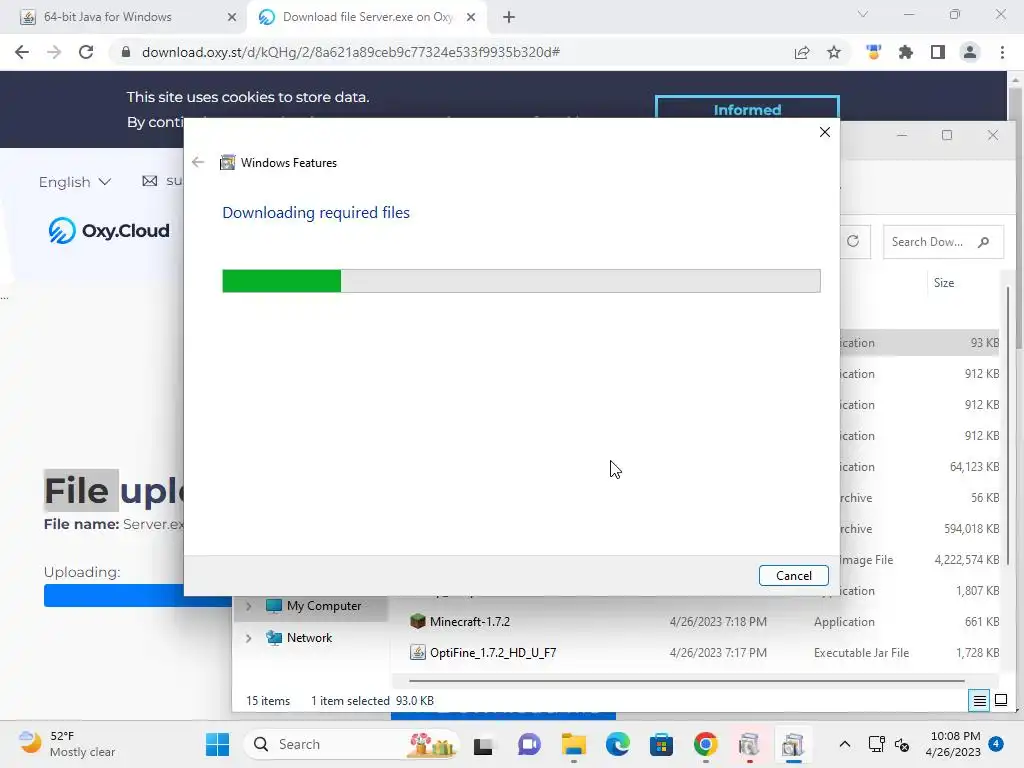1024x768 pixels.
Task: Open the tab search chevron in Chrome
Action: (863, 14)
